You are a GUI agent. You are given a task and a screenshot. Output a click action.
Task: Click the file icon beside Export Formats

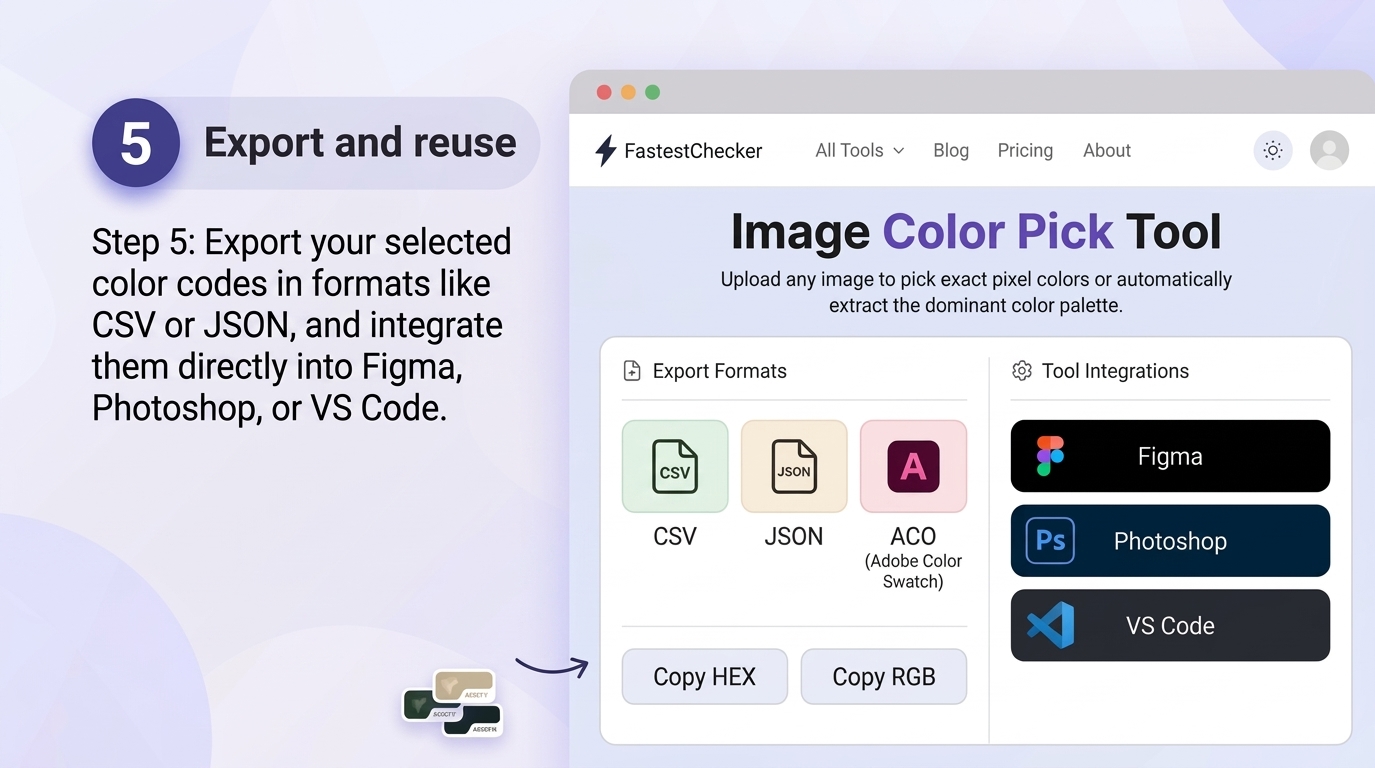tap(632, 371)
